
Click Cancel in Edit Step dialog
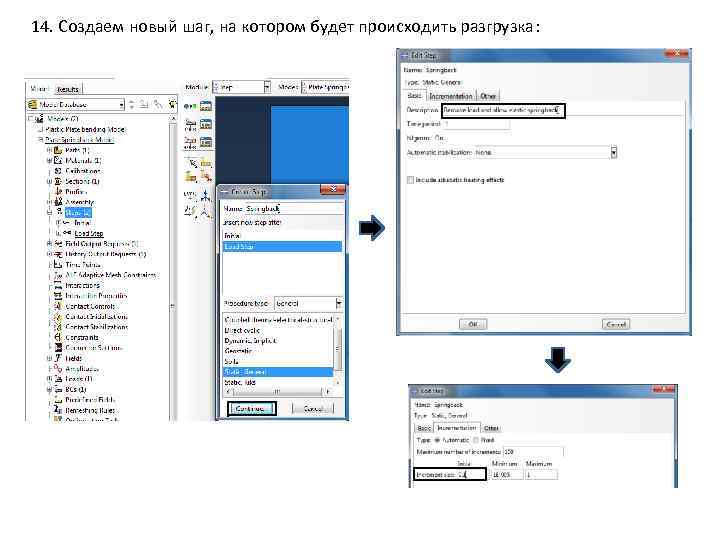(x=616, y=324)
